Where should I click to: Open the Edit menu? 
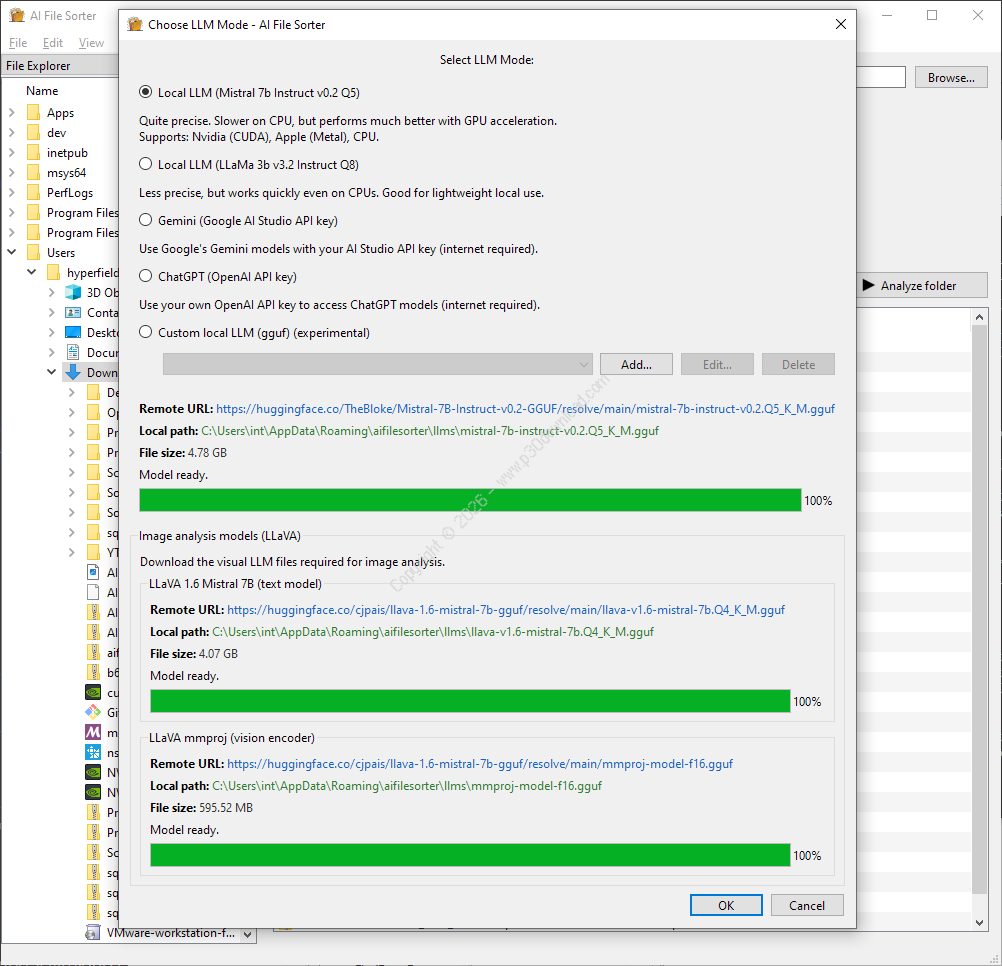tap(53, 43)
